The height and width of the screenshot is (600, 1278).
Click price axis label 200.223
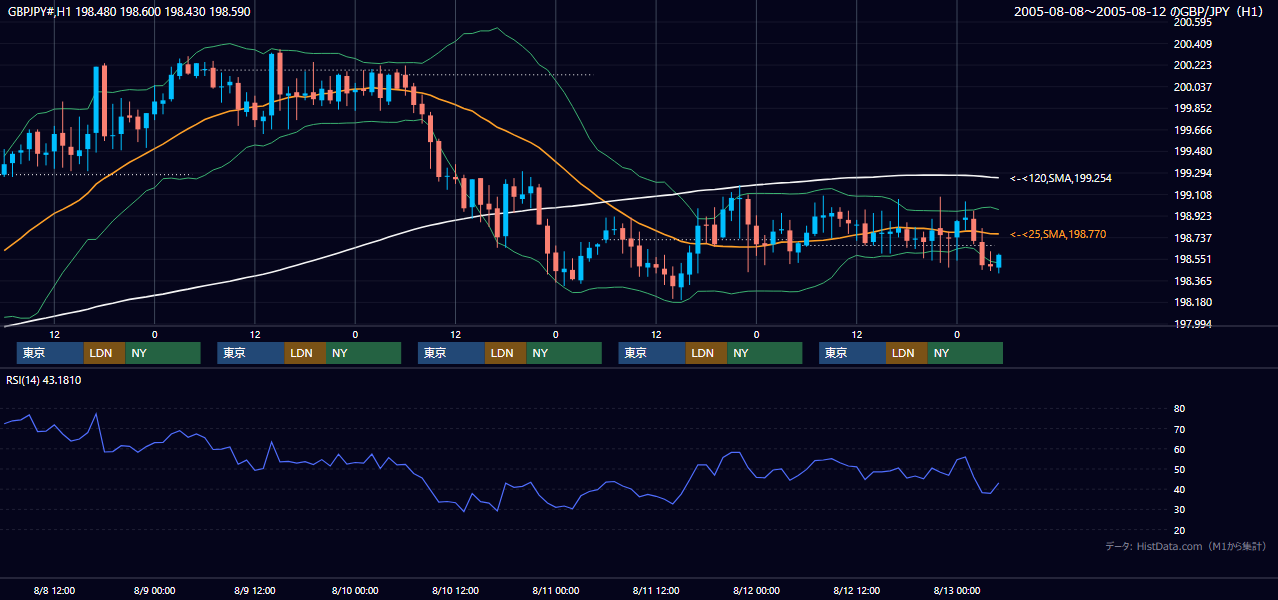pyautogui.click(x=1192, y=65)
